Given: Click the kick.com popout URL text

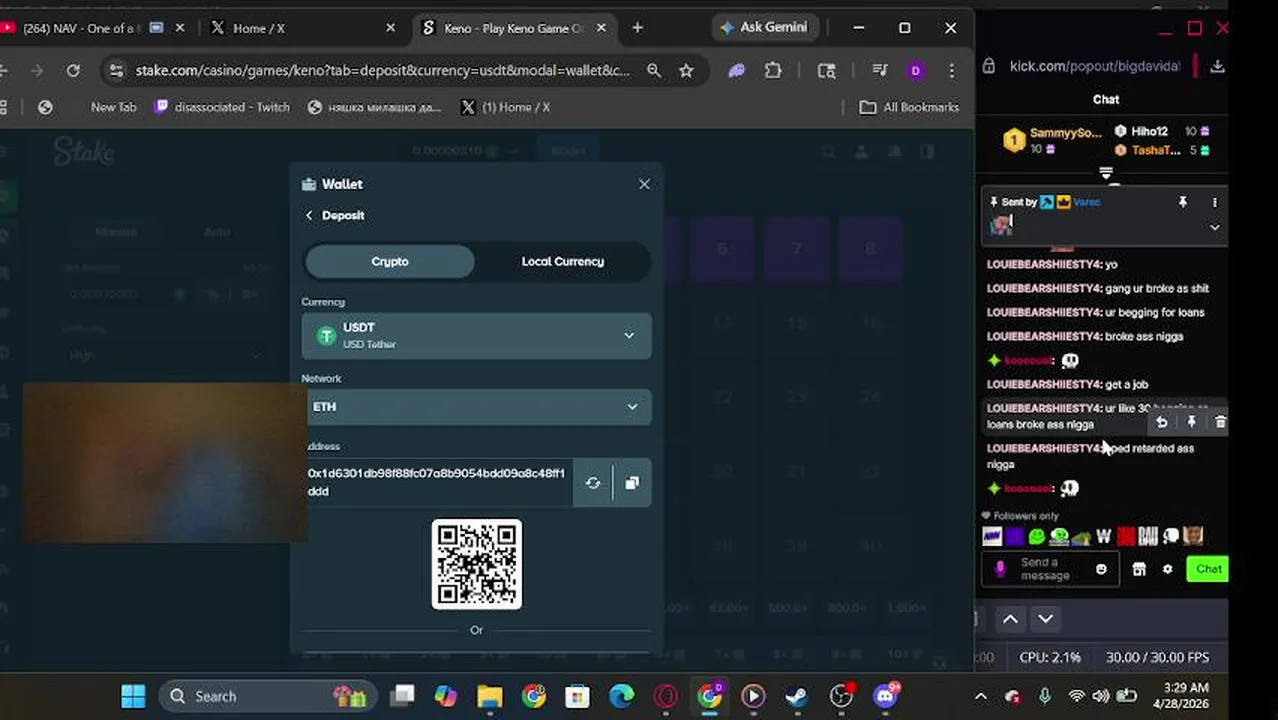Looking at the screenshot, I should [1094, 66].
